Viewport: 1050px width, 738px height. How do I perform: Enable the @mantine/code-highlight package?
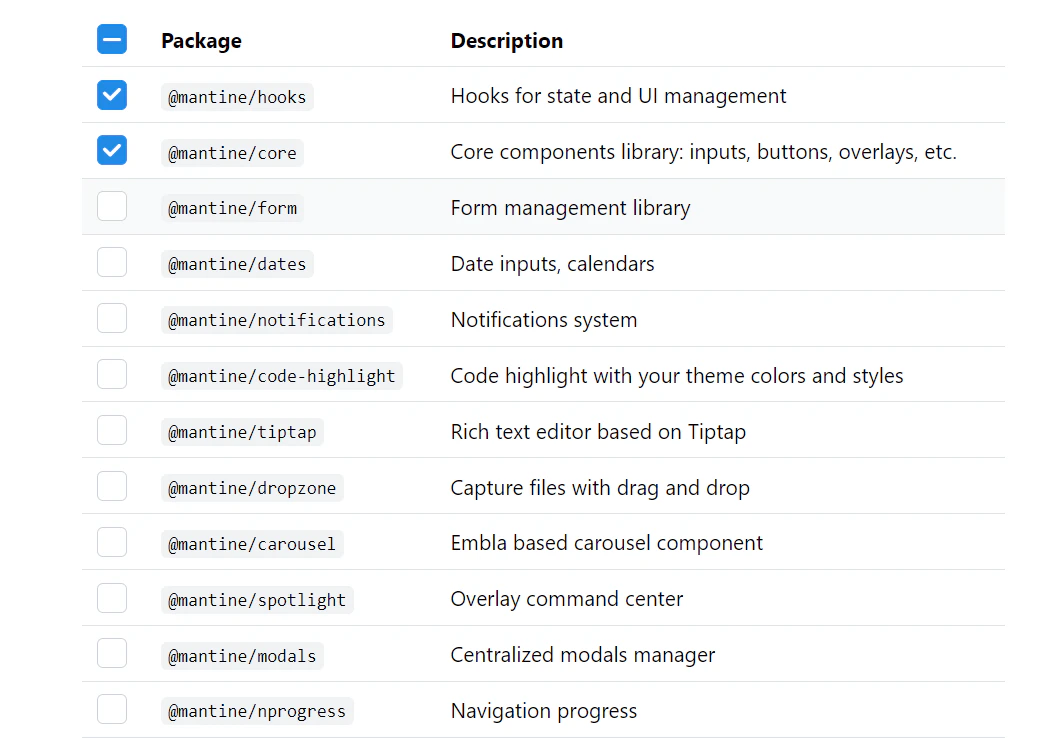point(112,374)
